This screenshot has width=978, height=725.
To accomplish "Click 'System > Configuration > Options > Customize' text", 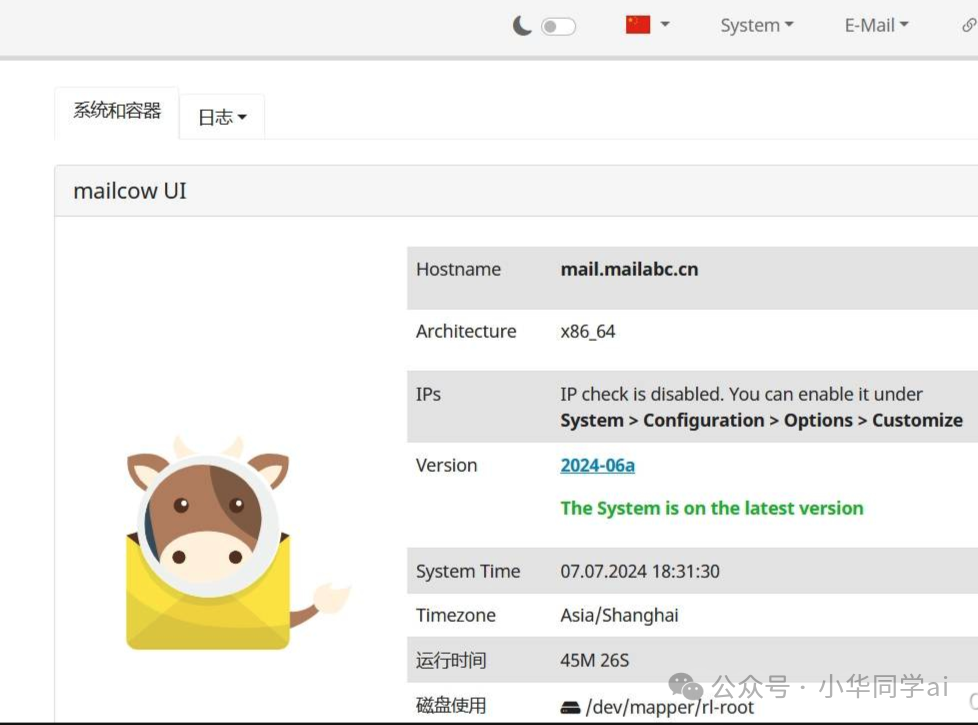I will tap(761, 421).
